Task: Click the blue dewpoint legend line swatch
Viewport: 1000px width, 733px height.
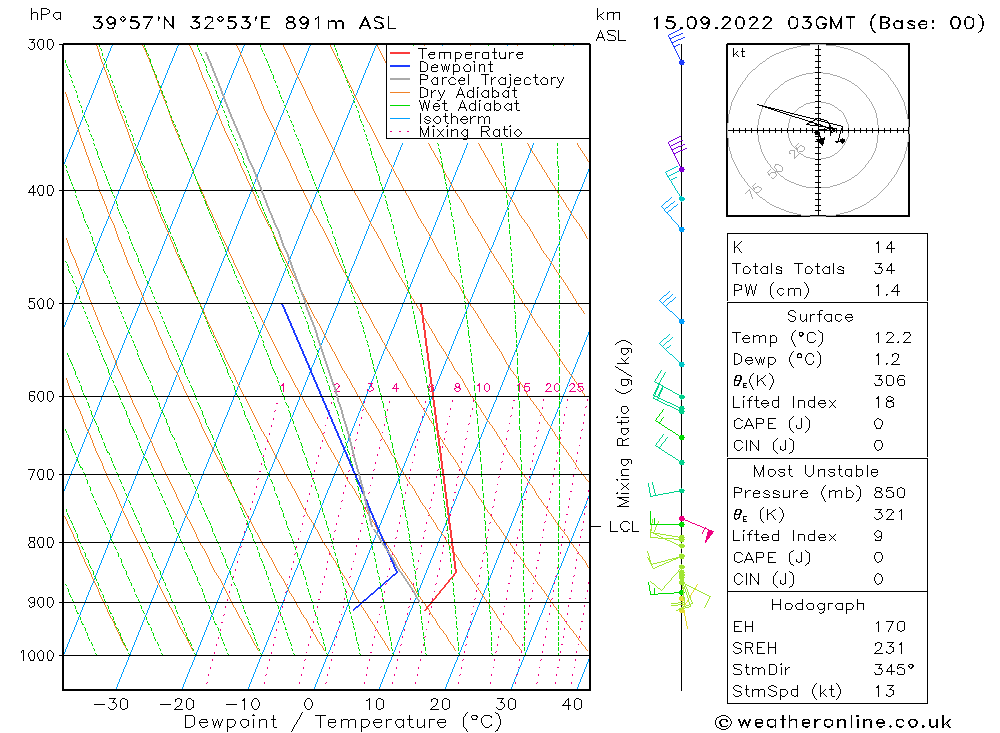Action: [399, 66]
